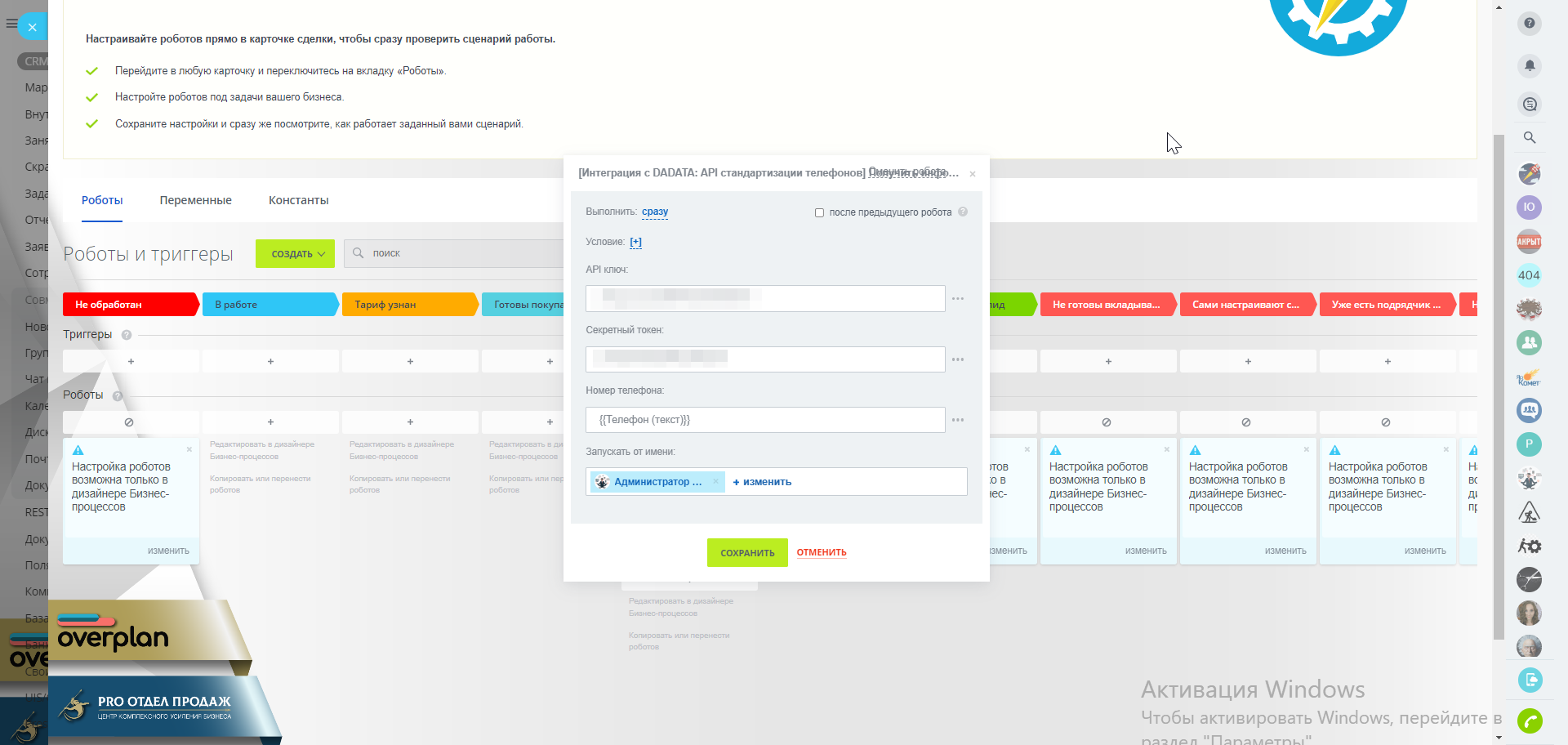Screen dimensions: 1568x745
Task: Close the robot card under 'Не обработан'
Action: coord(189,449)
